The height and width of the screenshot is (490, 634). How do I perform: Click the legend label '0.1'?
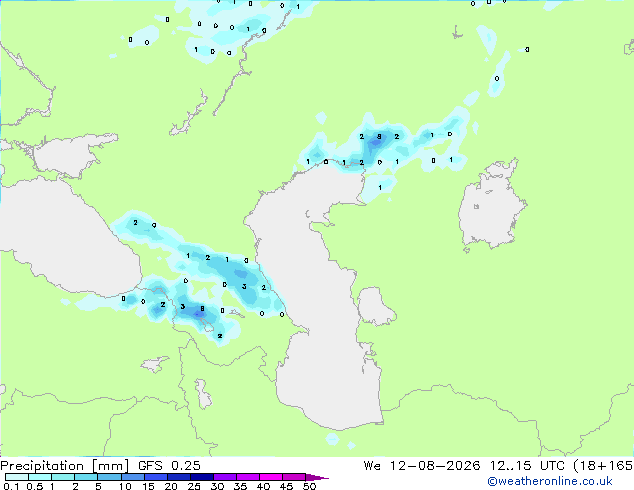[x=11, y=486]
